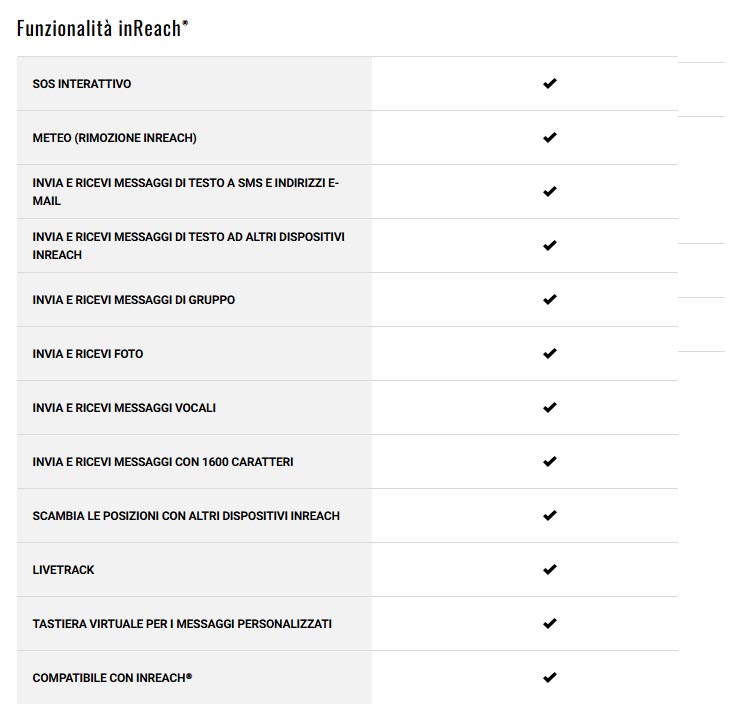This screenshot has width=733, height=717.
Task: Click the Tastiera Virtuale row checkmark
Action: tap(549, 624)
